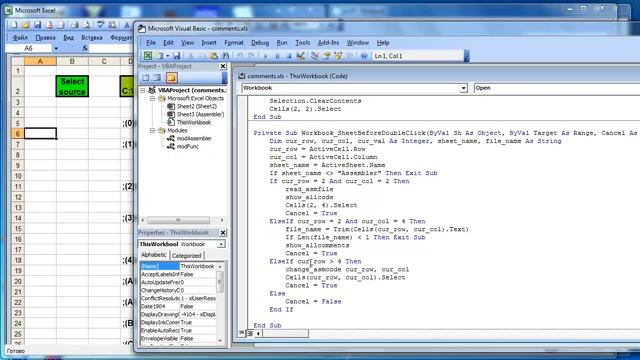Open the Workbook object dropdown in code window
Screen dimensions: 640x360
point(463,88)
